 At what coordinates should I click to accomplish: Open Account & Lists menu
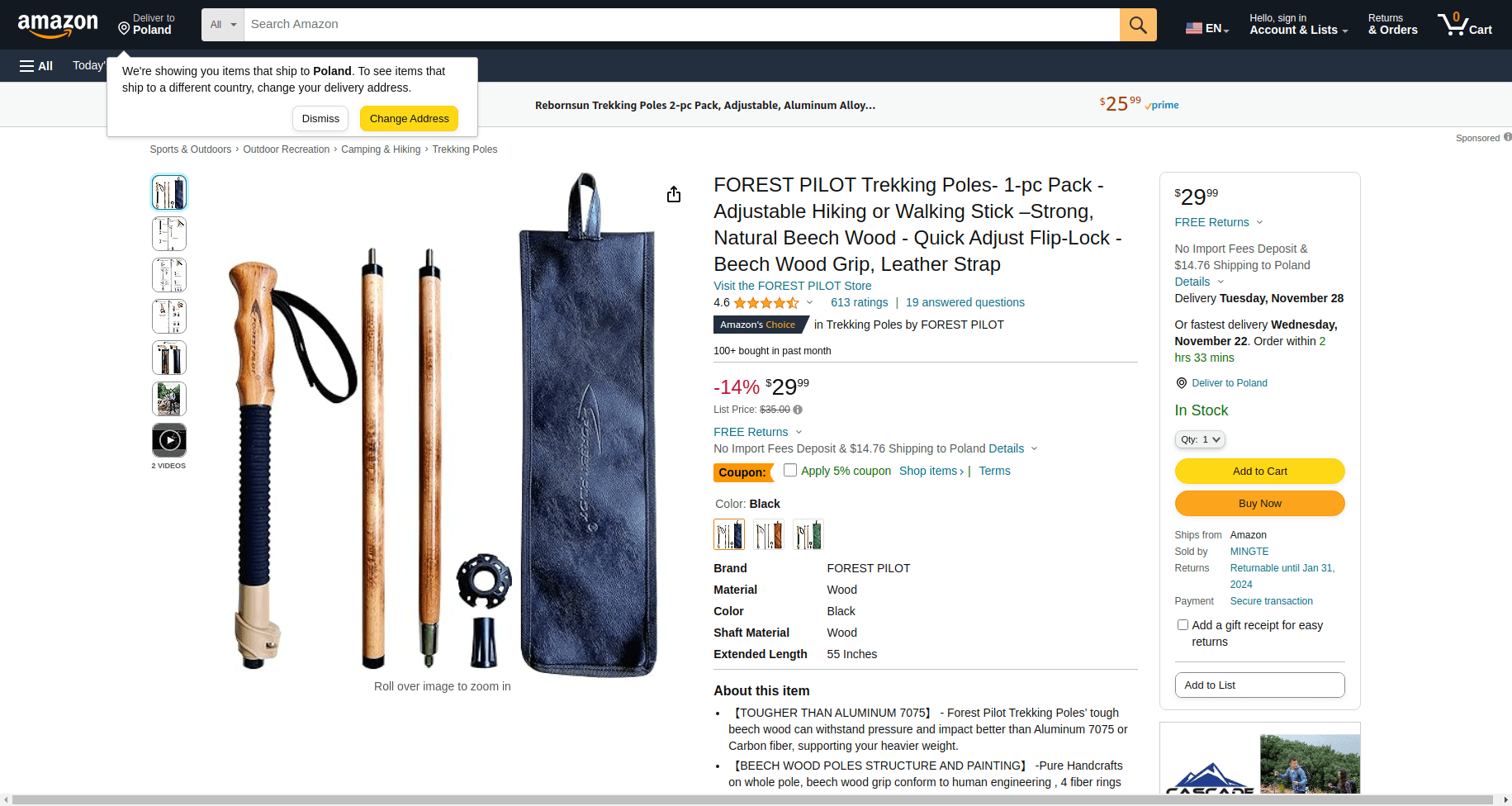(x=1298, y=25)
